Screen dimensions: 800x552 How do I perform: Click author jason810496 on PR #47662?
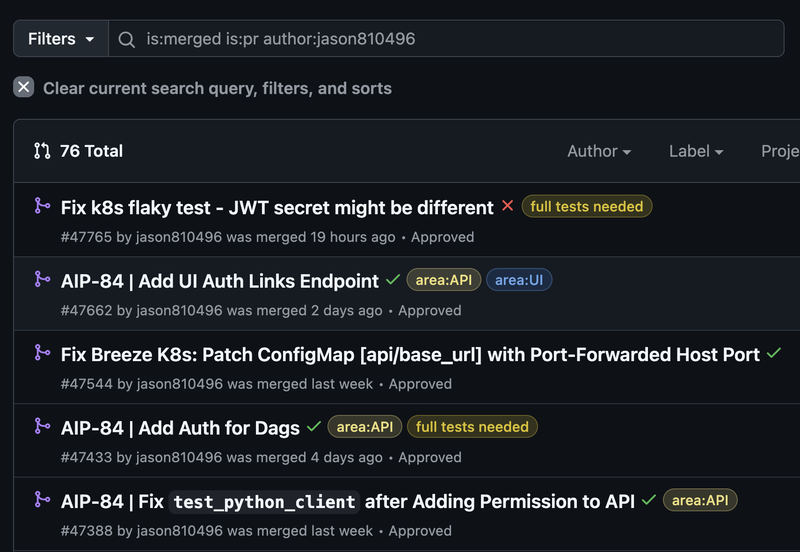click(179, 311)
